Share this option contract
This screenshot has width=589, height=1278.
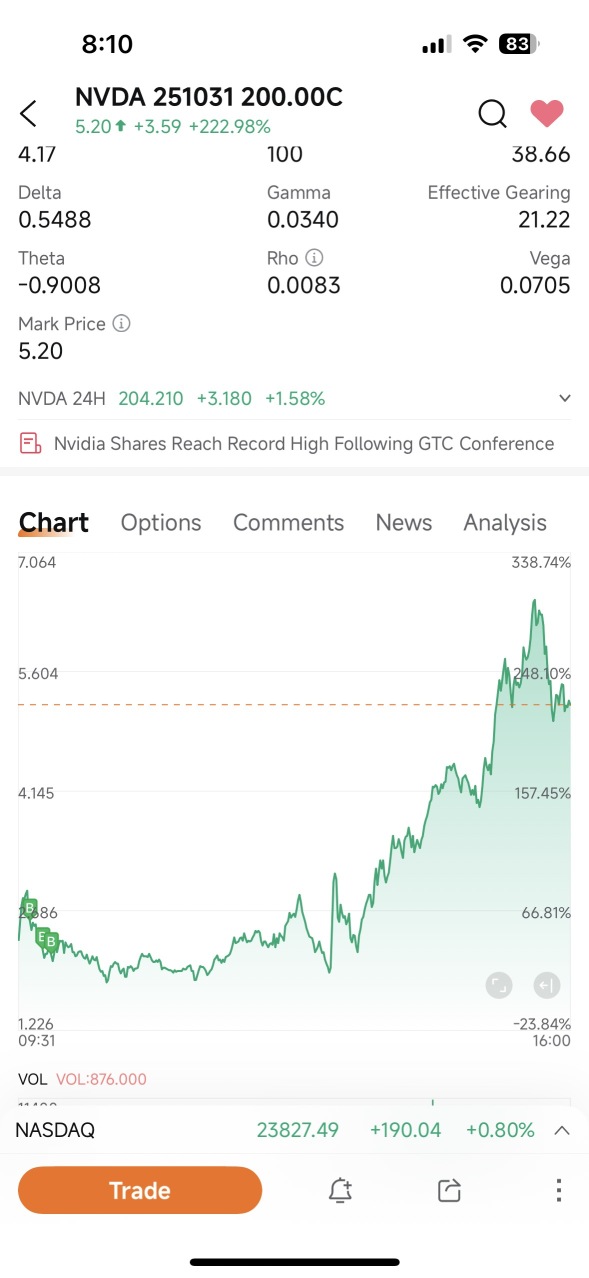tap(448, 1190)
